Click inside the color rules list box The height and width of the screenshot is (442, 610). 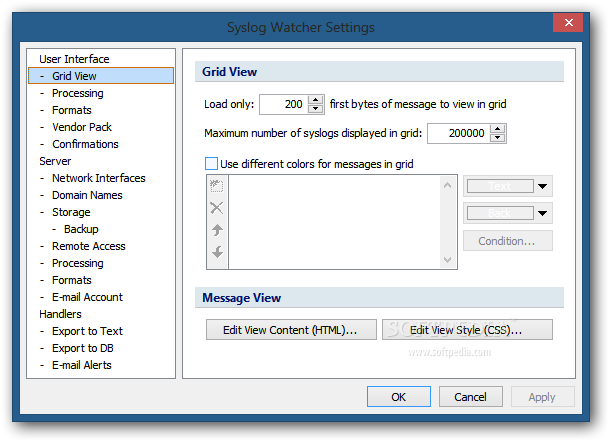[335, 222]
